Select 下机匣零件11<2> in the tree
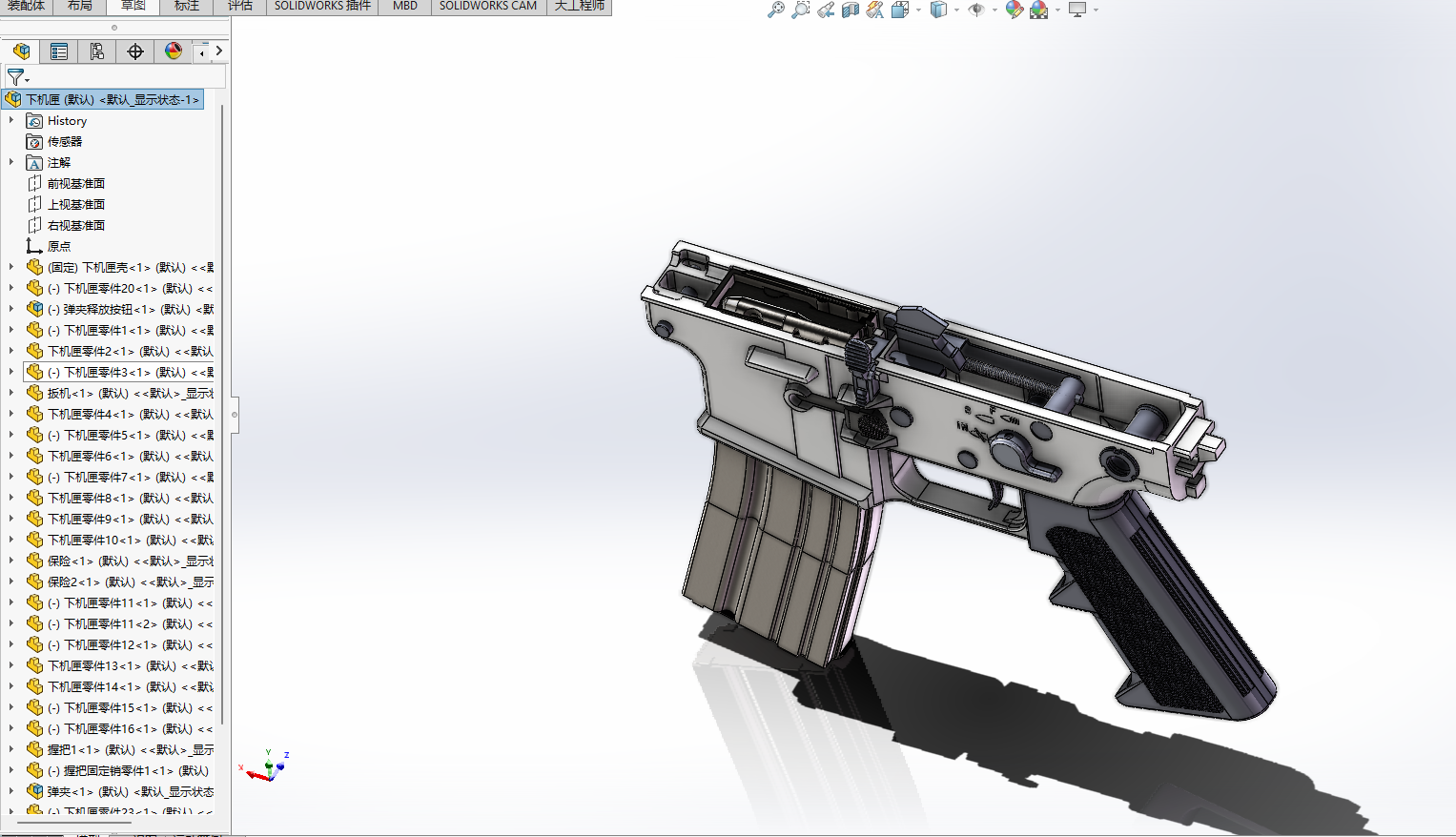Viewport: 1456px width, 837px height. coord(130,623)
